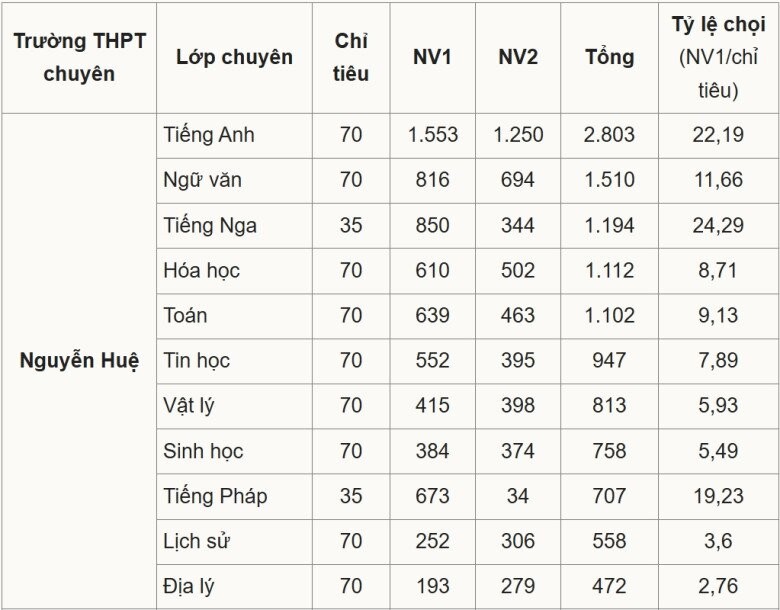Select the 'Nguyễn Huệ' school cell
The width and height of the screenshot is (780, 610).
point(79,361)
